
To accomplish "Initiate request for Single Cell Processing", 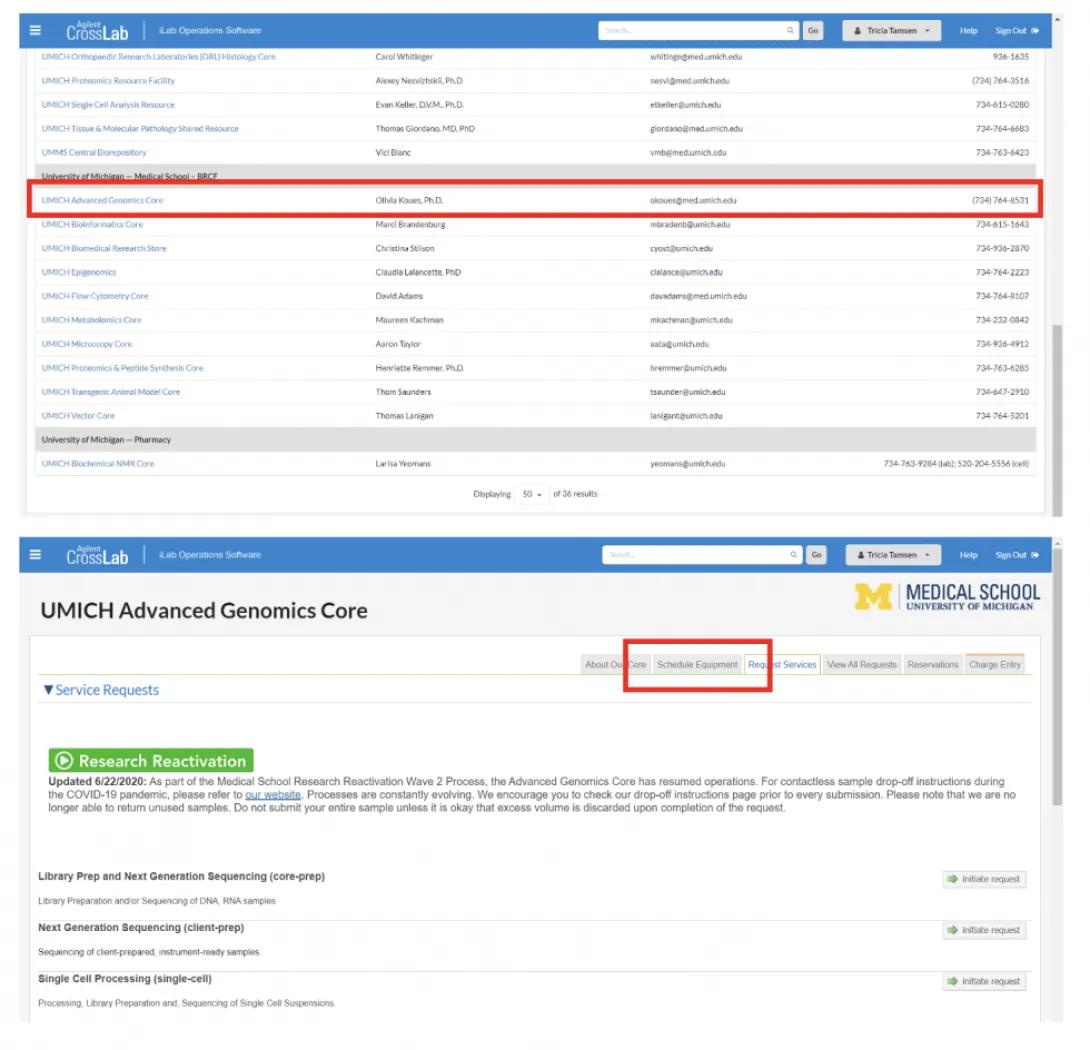I will coord(984,982).
